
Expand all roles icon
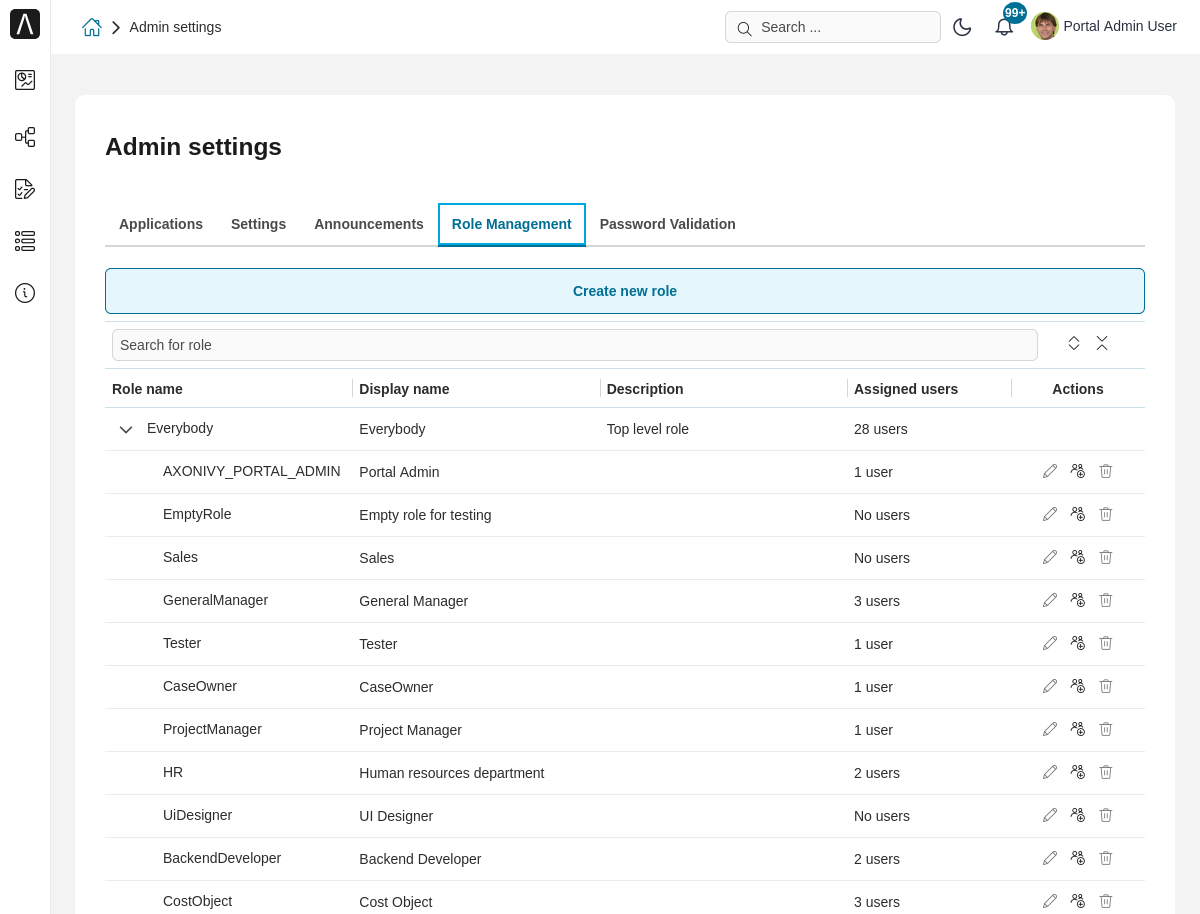(1074, 343)
